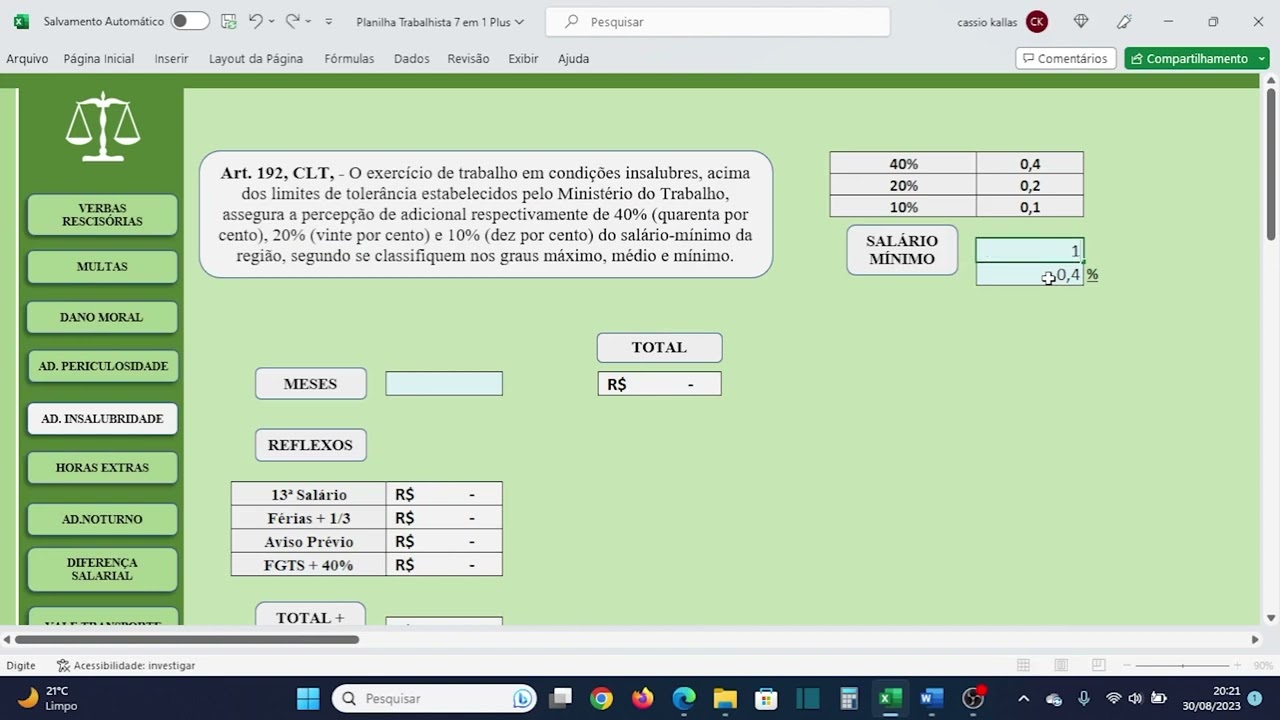This screenshot has height=720, width=1280.
Task: Select the AD. INSALUBRIDADE button
Action: click(102, 419)
